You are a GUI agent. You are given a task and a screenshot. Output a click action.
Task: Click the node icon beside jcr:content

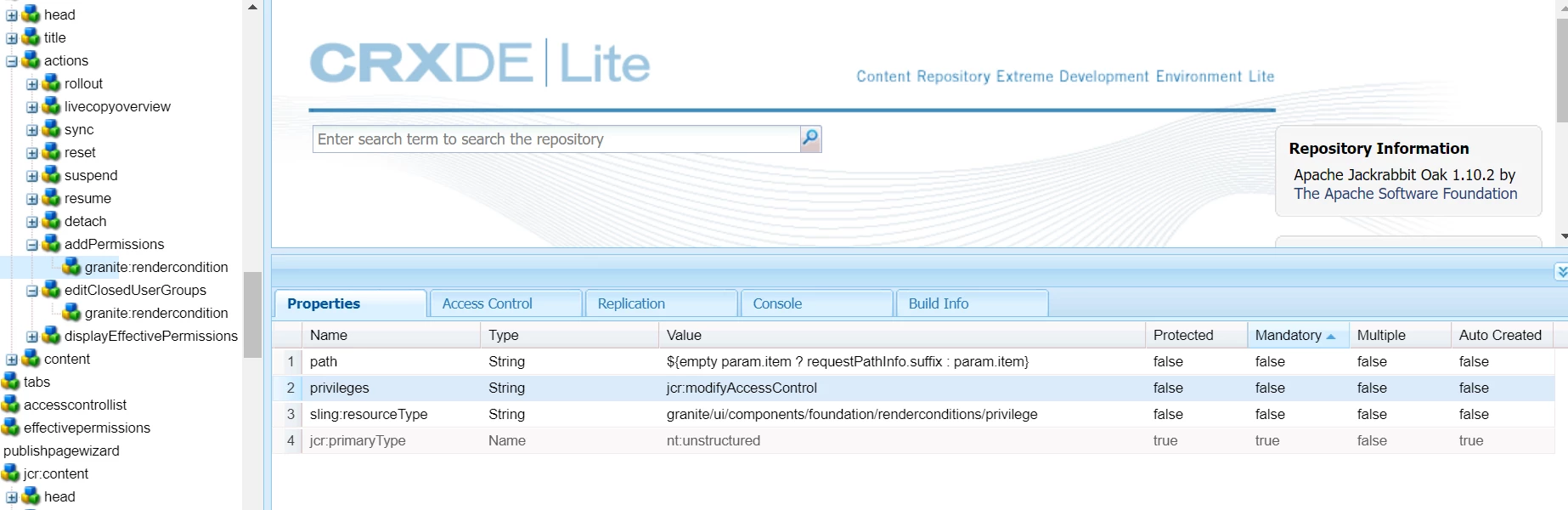pos(11,473)
